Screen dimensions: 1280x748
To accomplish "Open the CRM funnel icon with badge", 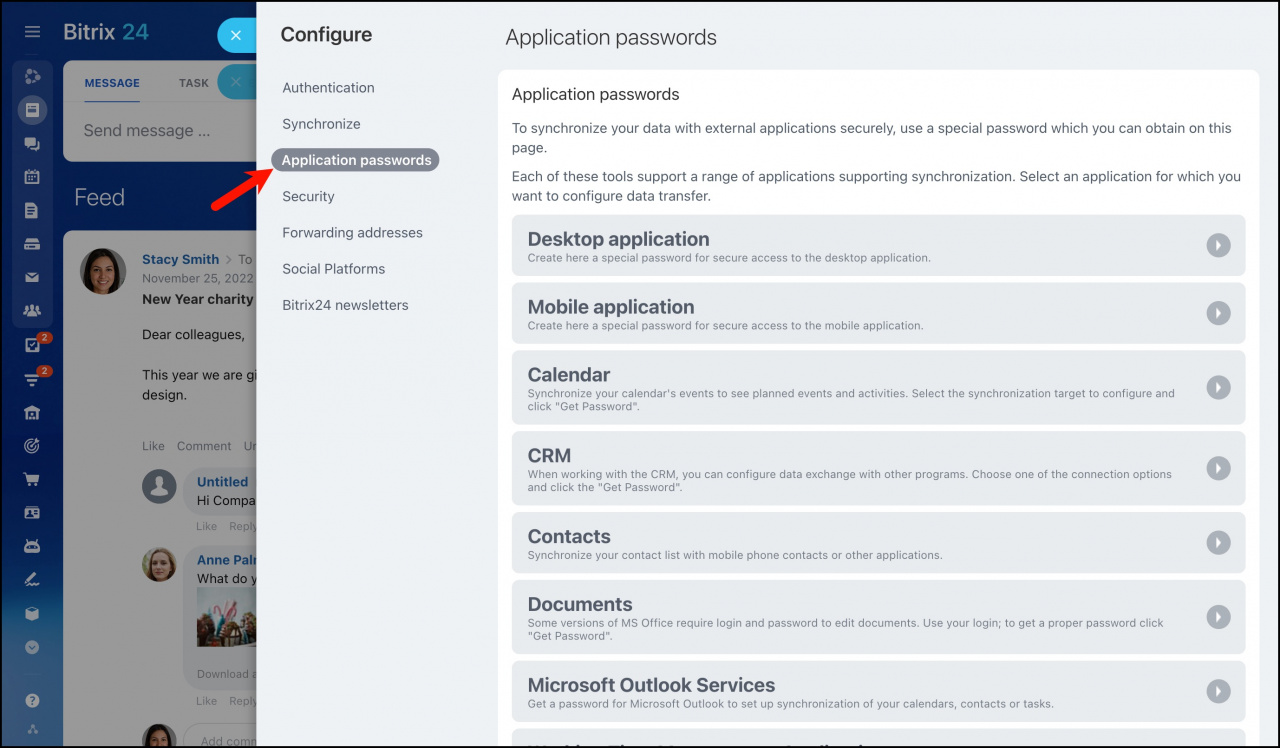I will 32,379.
